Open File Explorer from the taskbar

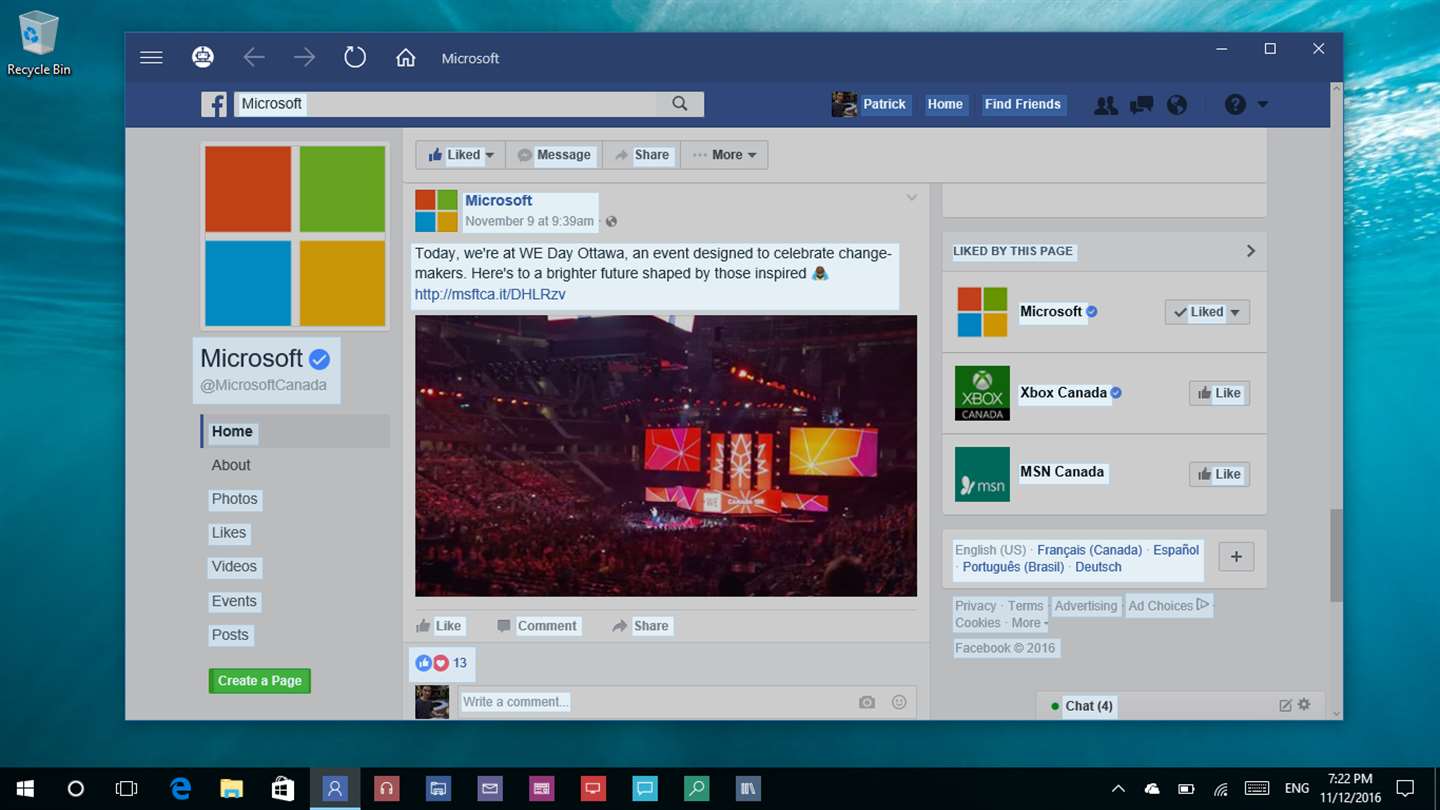click(232, 789)
